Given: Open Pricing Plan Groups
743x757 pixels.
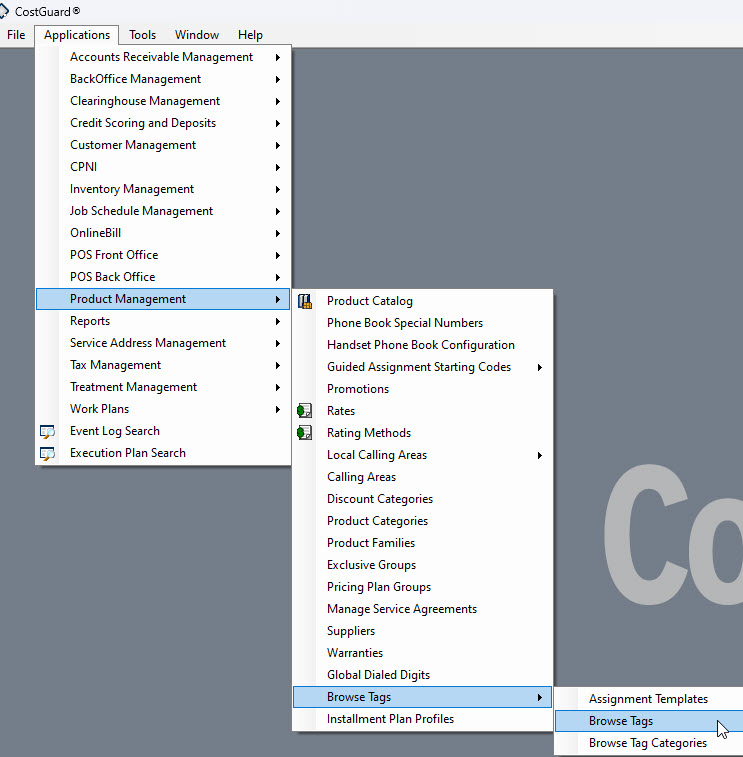Looking at the screenshot, I should (x=422, y=587).
